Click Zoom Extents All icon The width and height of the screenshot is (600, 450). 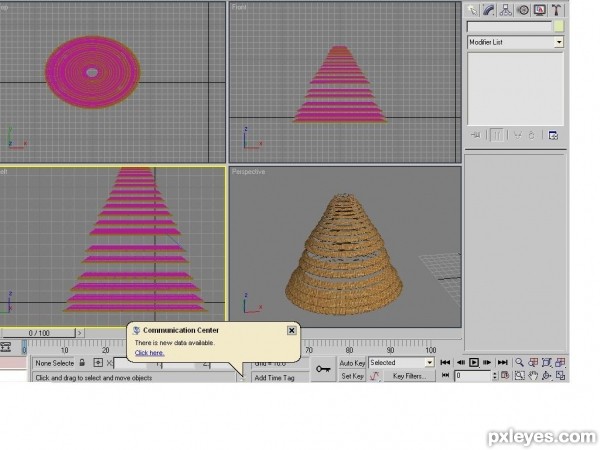[x=561, y=362]
